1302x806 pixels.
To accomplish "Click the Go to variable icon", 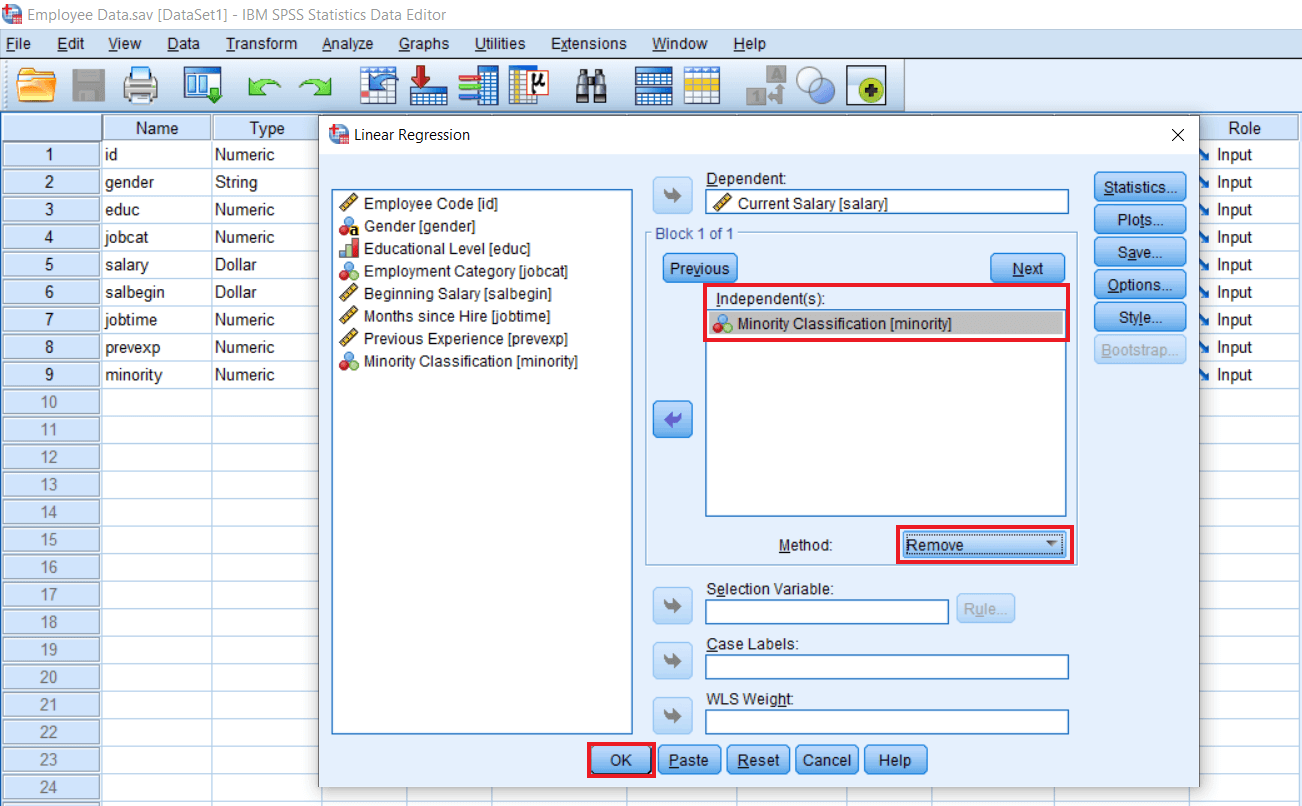I will tap(429, 85).
